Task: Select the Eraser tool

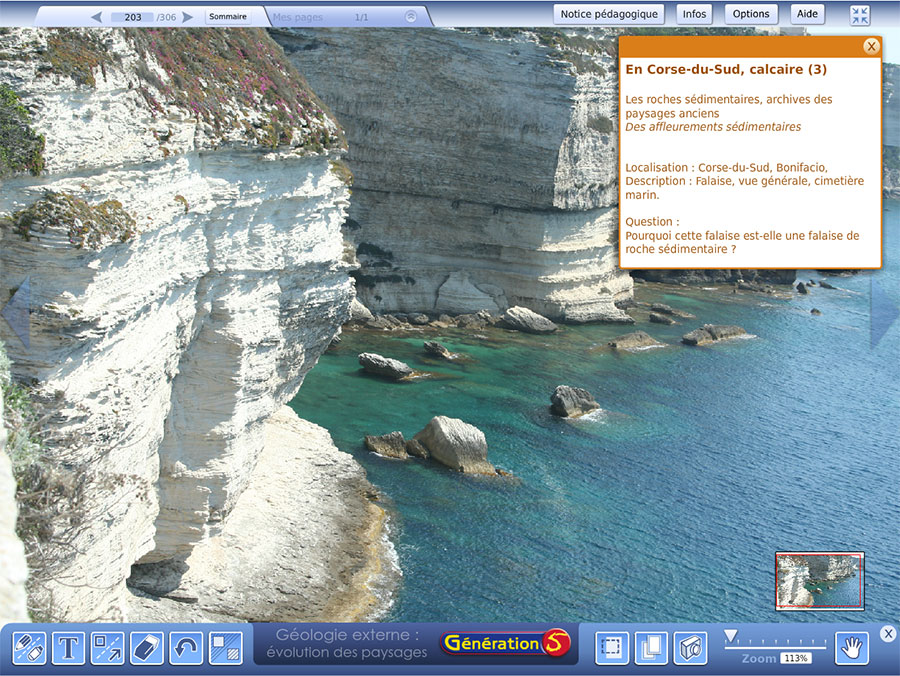Action: (146, 648)
